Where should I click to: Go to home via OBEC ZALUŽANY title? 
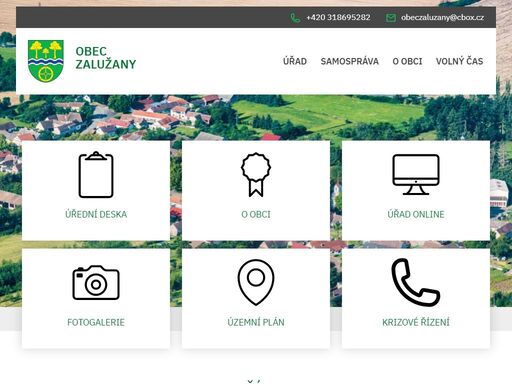106,58
